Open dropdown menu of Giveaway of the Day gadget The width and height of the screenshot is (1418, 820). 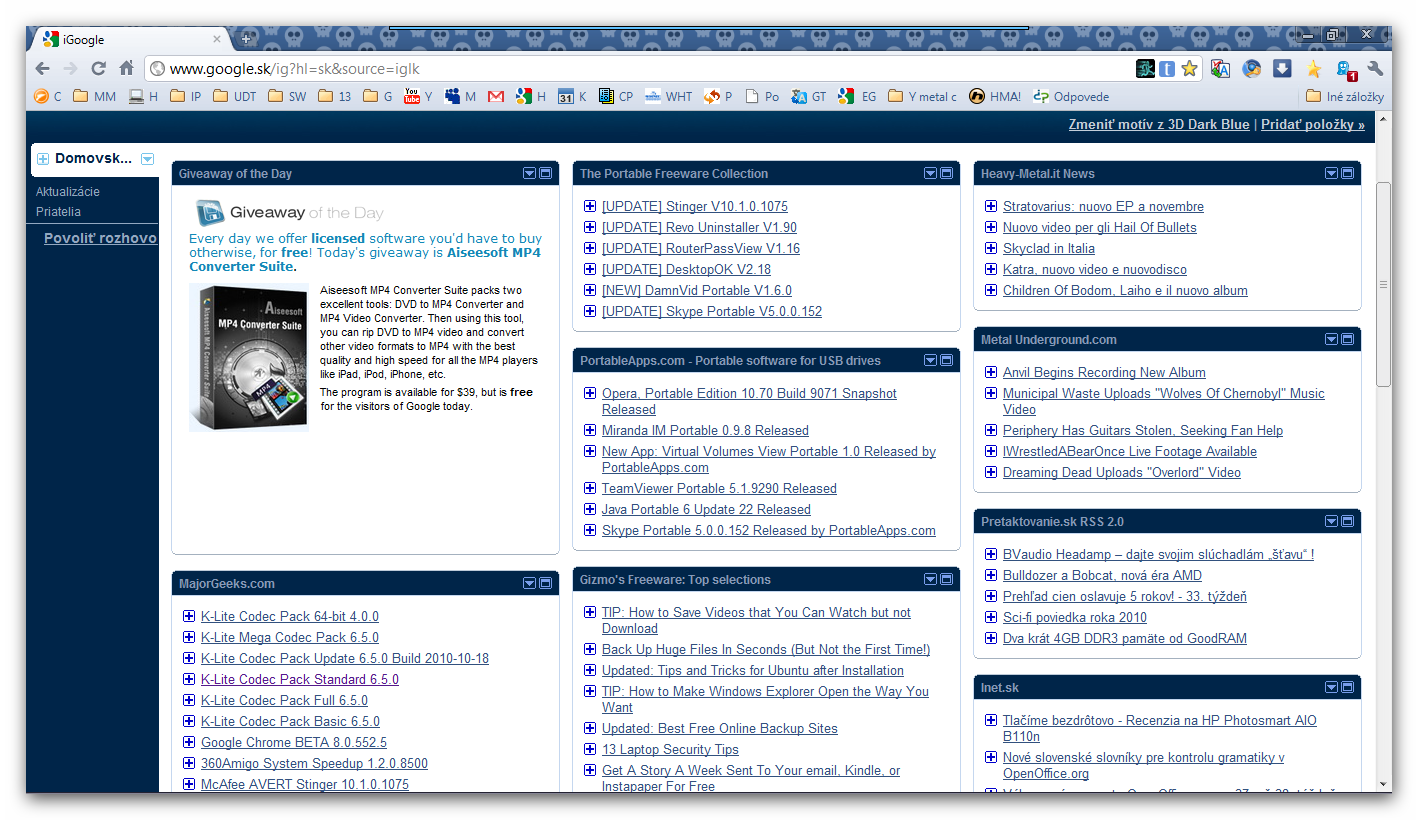(529, 173)
